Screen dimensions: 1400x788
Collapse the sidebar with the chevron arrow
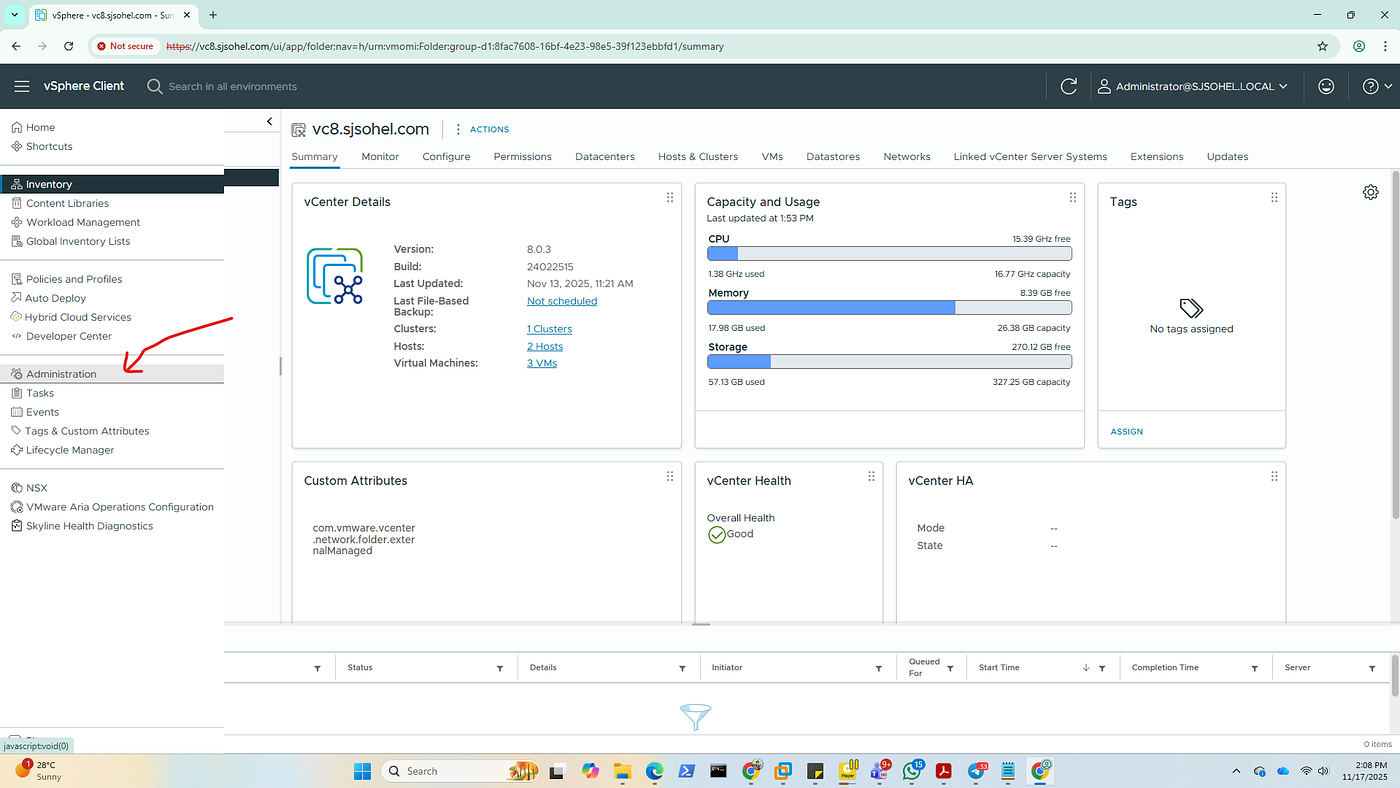pos(269,122)
